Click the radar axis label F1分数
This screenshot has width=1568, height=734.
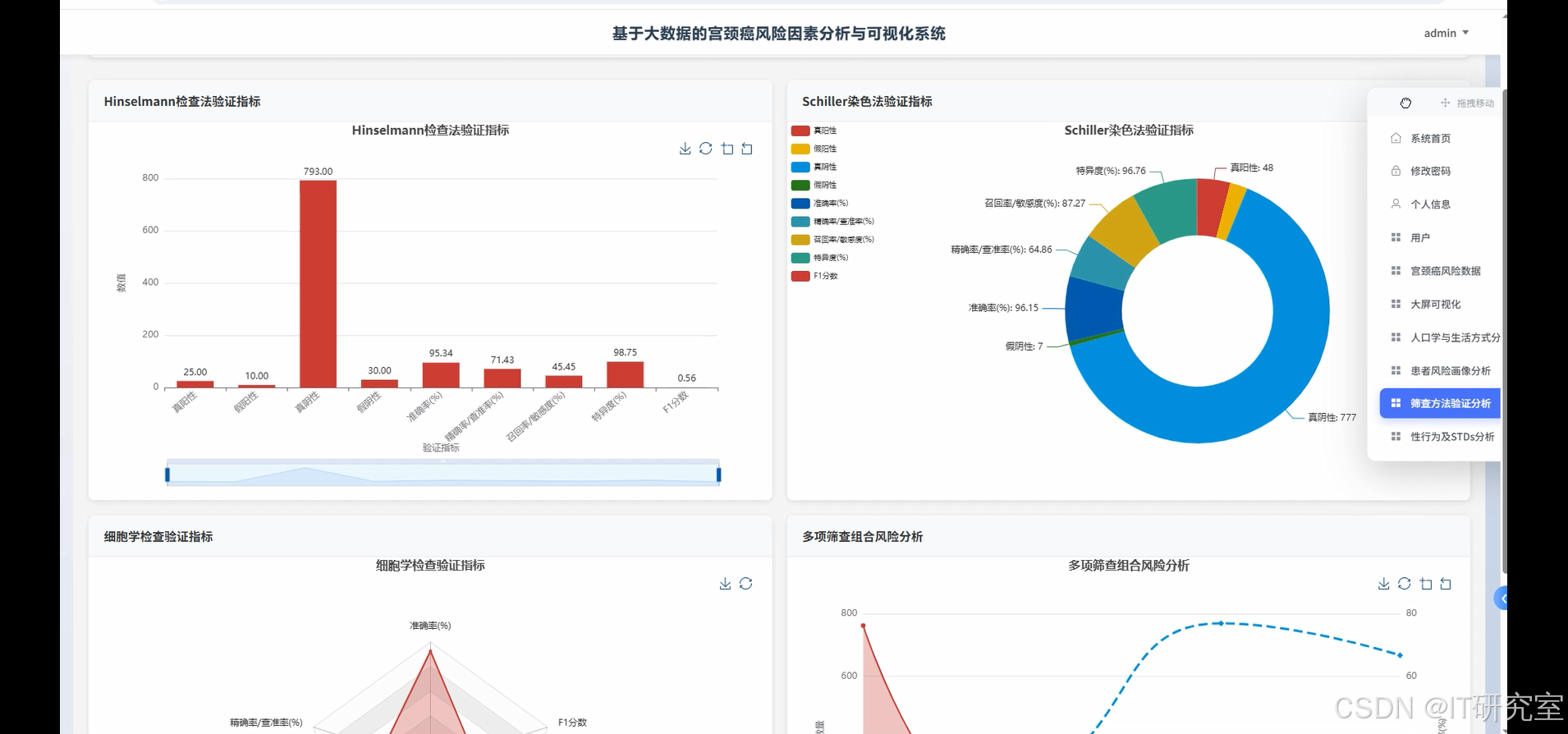(x=572, y=723)
